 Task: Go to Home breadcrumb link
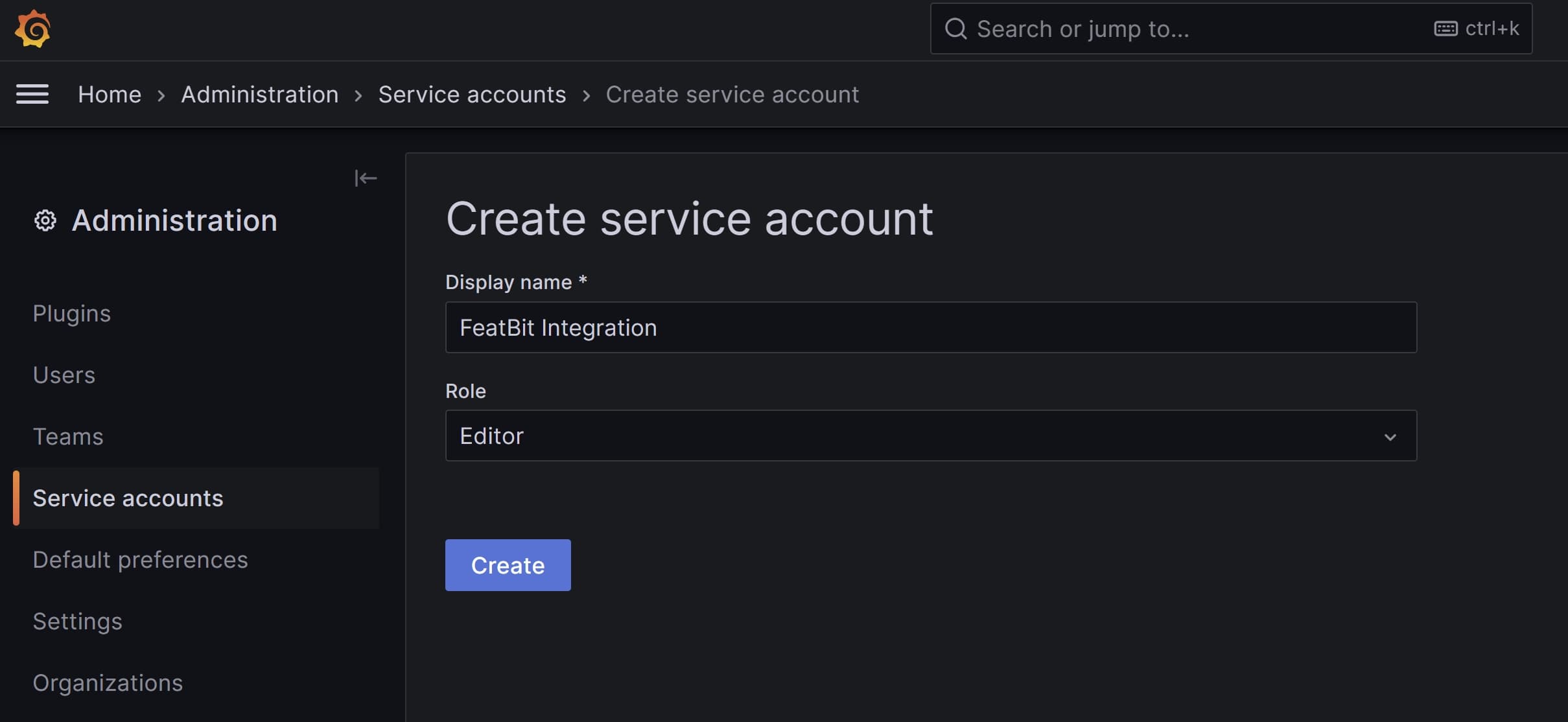(110, 95)
